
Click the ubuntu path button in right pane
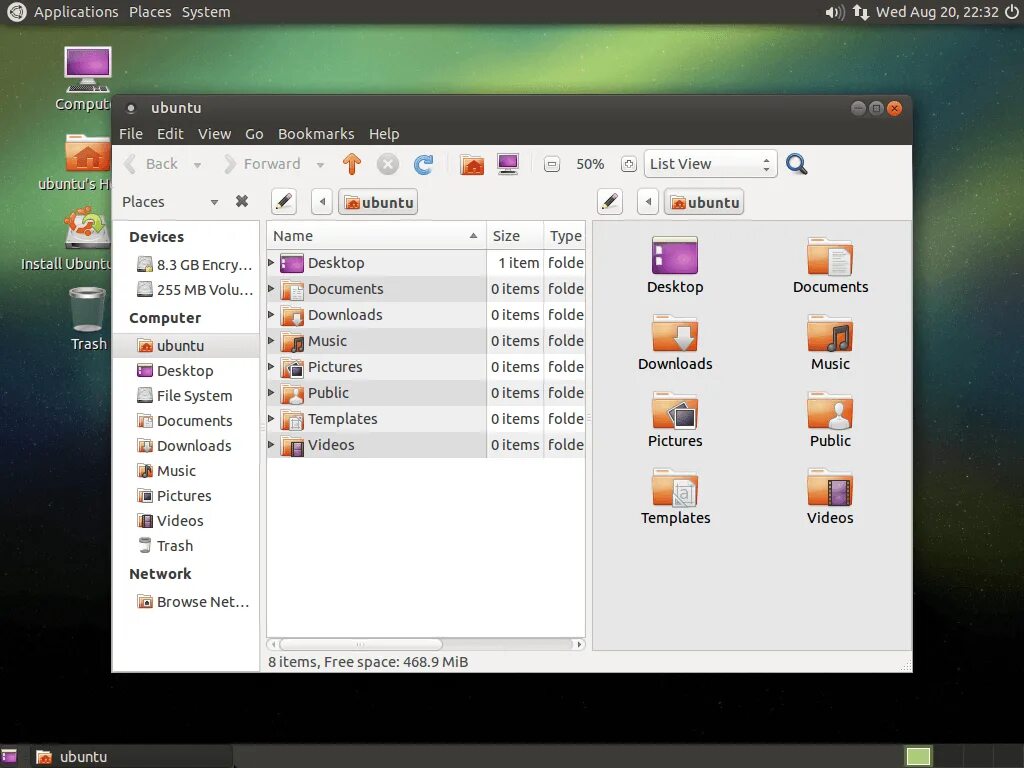[704, 202]
